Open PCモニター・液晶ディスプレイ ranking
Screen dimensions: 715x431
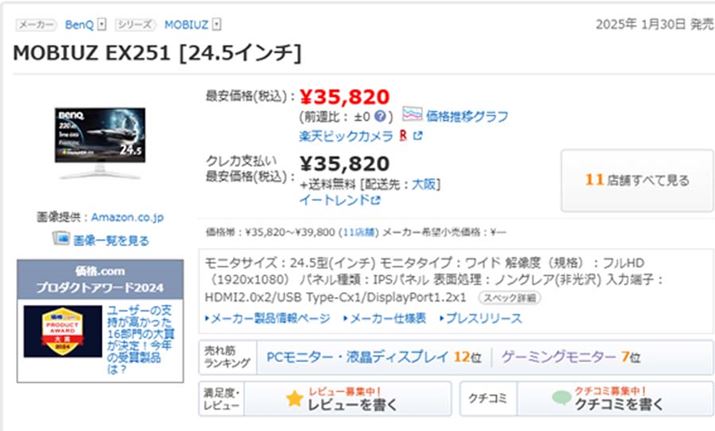point(358,356)
